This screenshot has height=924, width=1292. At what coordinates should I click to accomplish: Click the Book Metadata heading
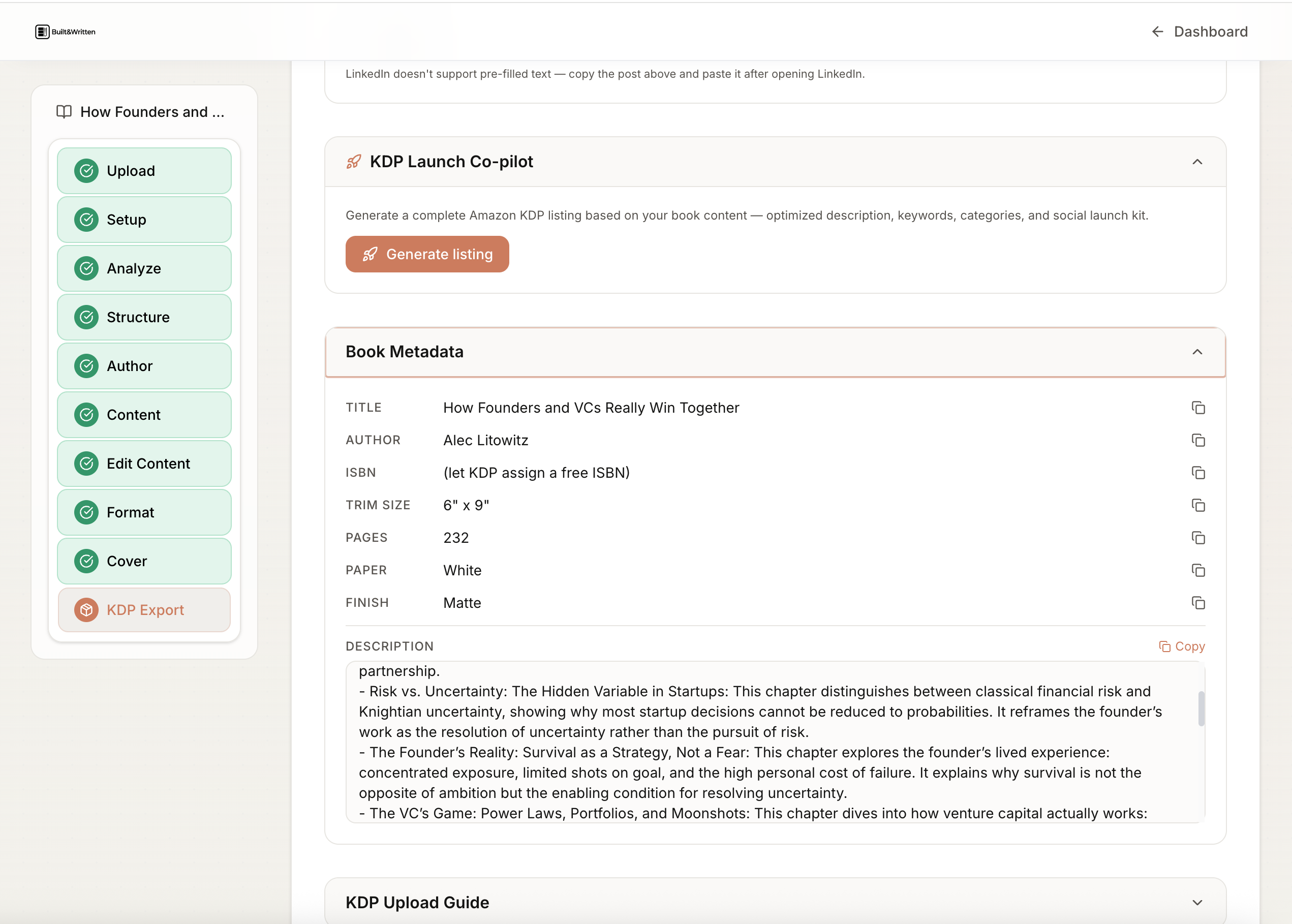405,352
